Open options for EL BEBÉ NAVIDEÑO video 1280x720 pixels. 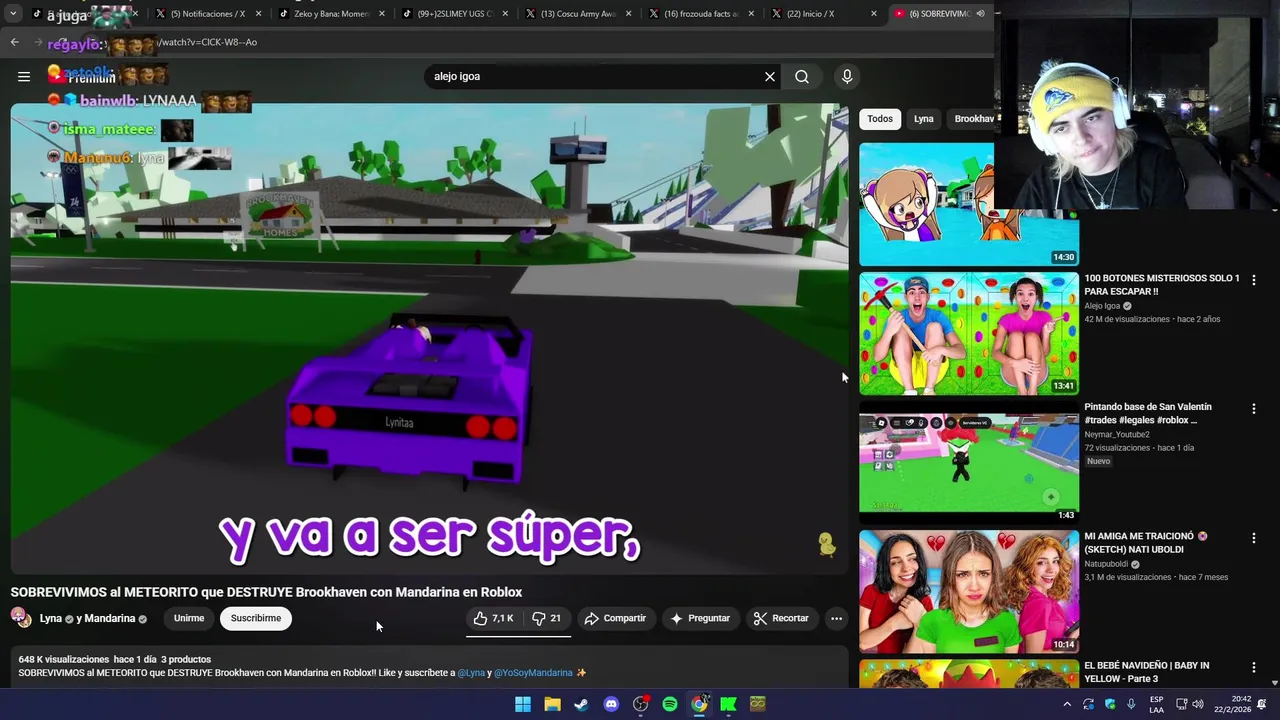point(1253,667)
